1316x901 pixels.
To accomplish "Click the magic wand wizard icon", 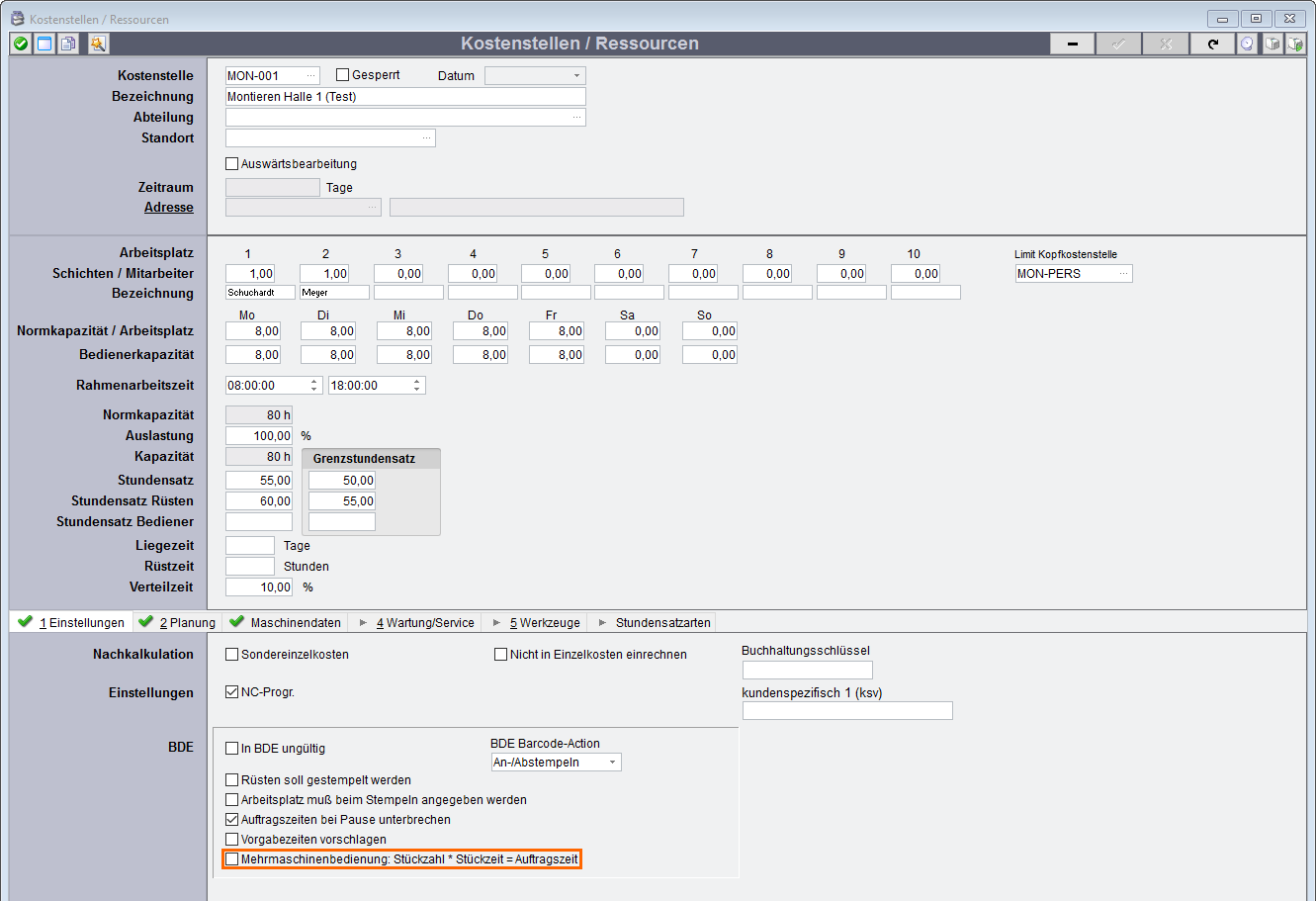I will (x=98, y=44).
